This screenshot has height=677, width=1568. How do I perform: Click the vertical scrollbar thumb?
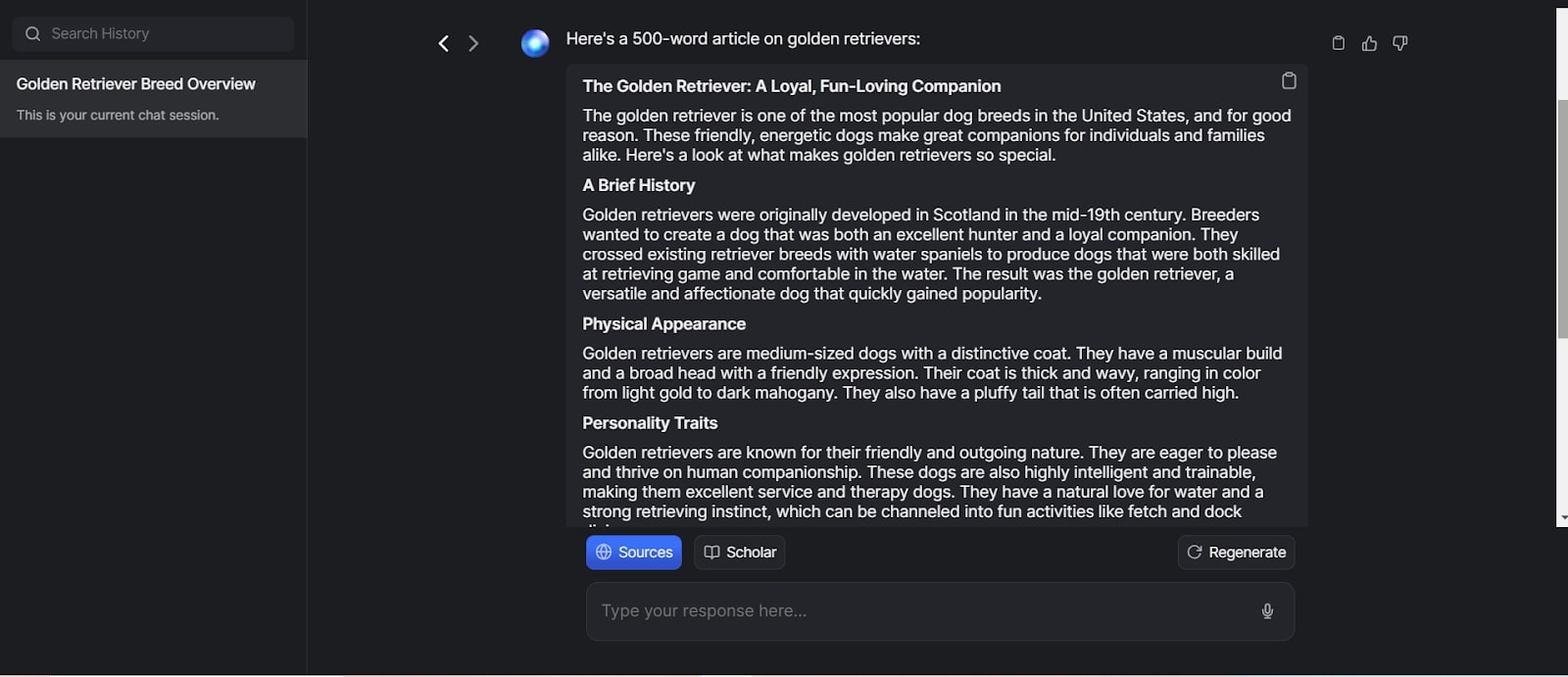pyautogui.click(x=1562, y=216)
